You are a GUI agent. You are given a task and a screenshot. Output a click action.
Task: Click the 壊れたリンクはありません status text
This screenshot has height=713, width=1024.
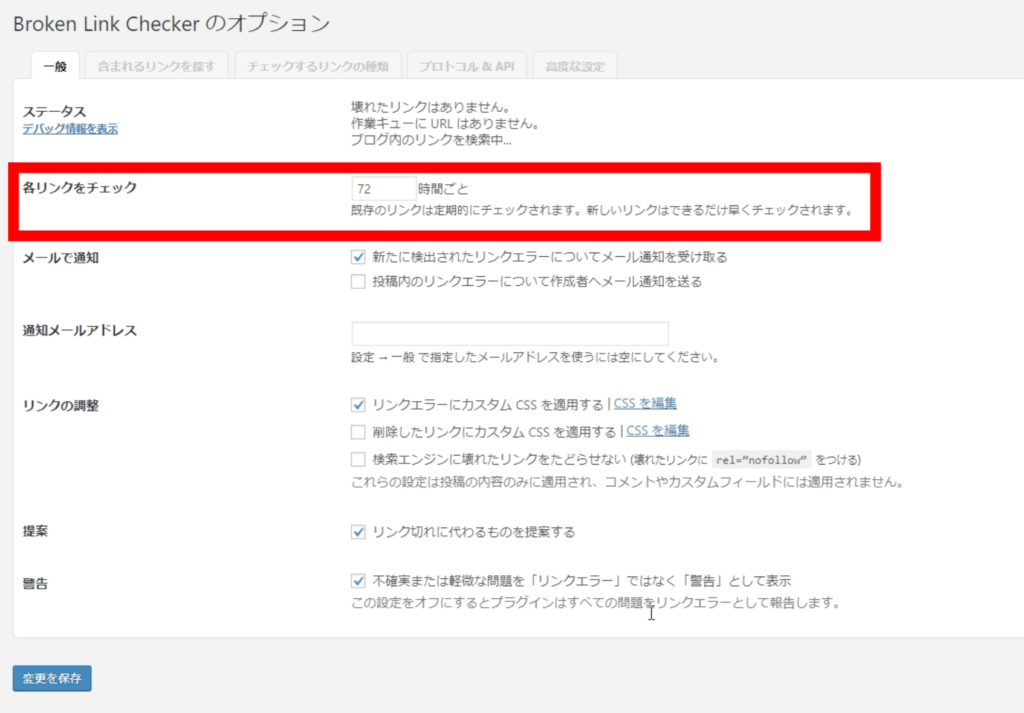click(431, 107)
